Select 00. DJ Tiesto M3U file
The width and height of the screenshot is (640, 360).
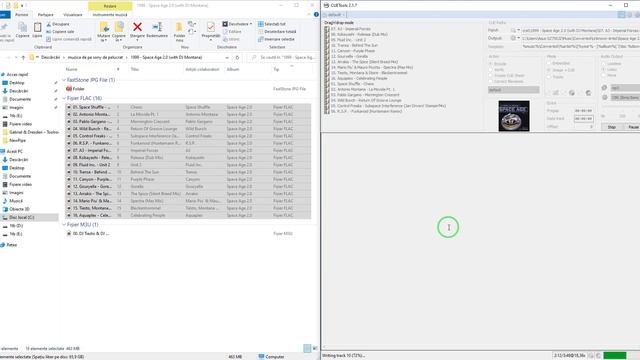tap(91, 234)
